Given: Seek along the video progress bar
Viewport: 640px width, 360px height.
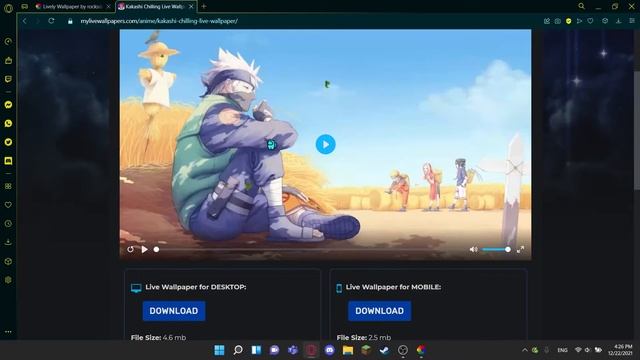Looking at the screenshot, I should [x=308, y=249].
